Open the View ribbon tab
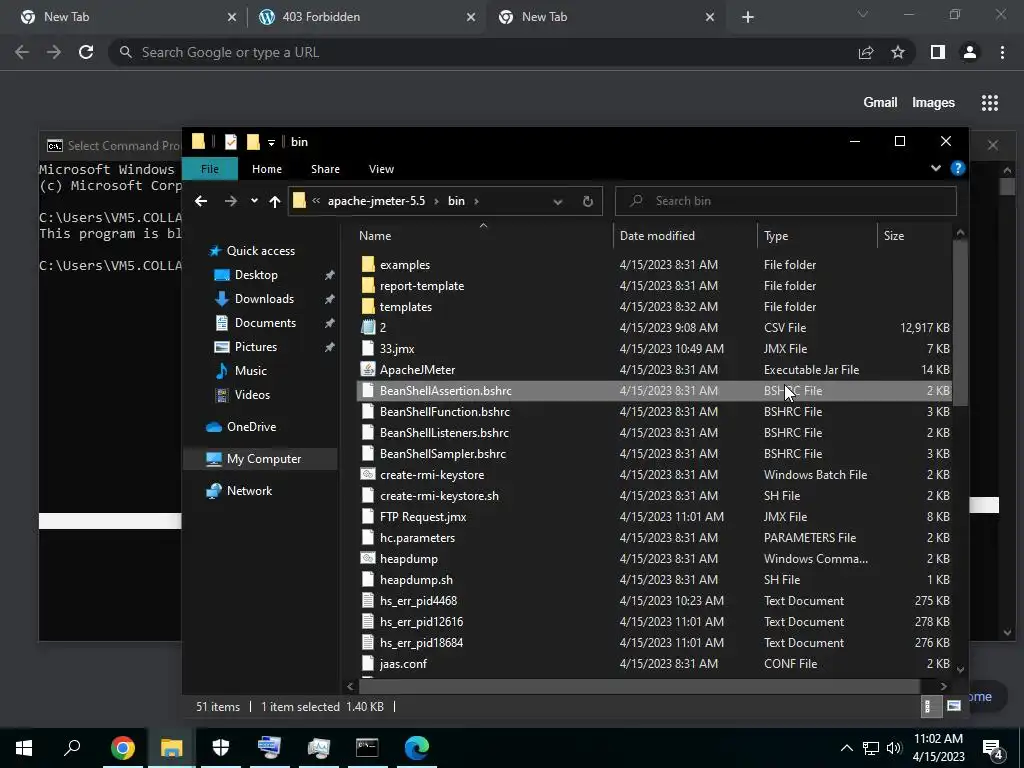The width and height of the screenshot is (1024, 768). tap(381, 169)
